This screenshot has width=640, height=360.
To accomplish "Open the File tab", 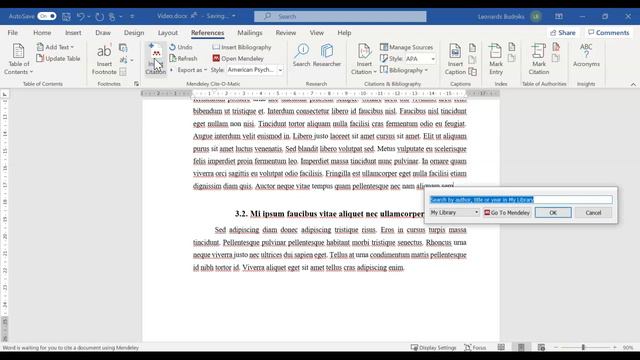I will pos(13,33).
